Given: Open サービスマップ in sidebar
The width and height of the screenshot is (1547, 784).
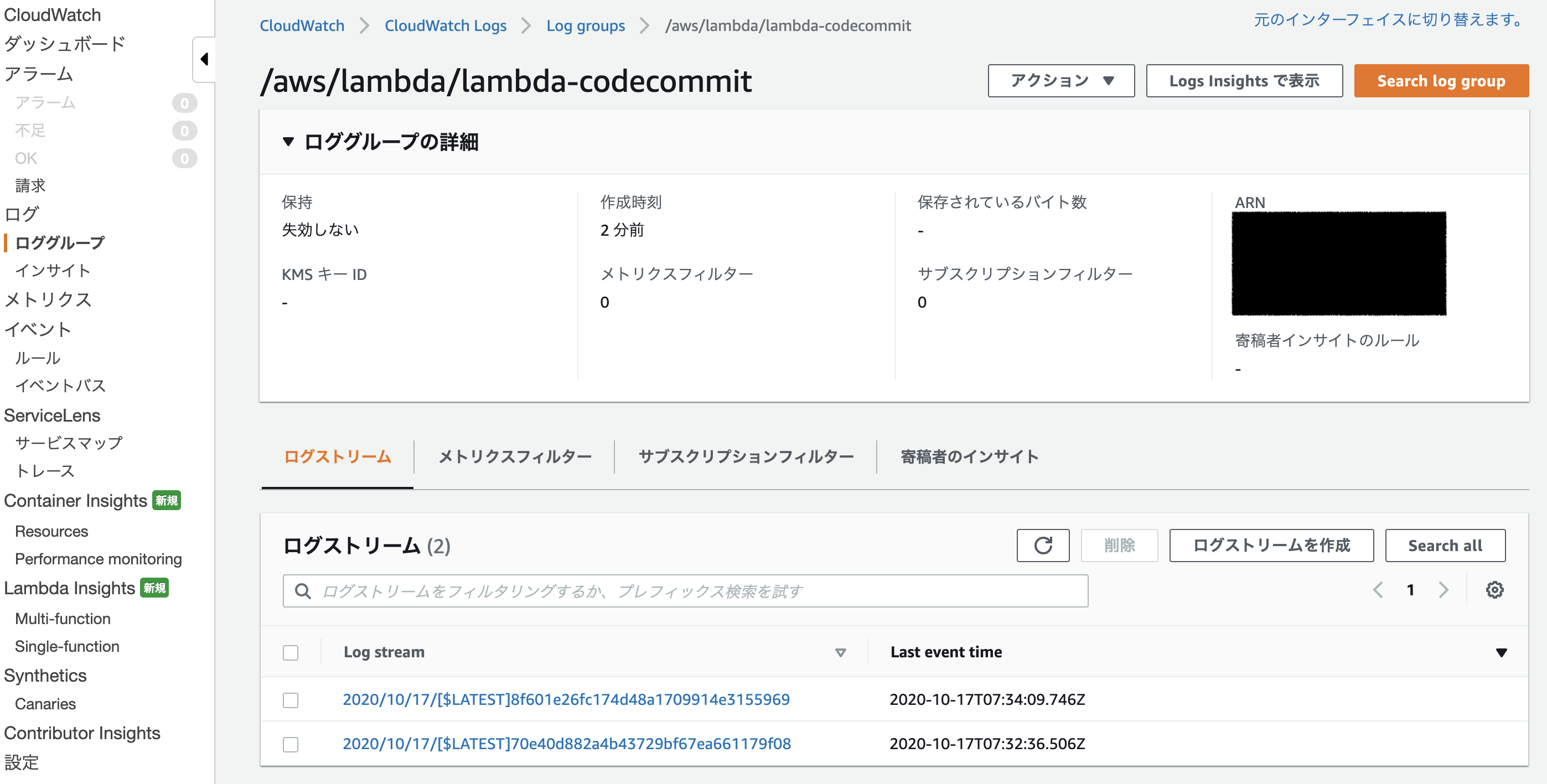Looking at the screenshot, I should 69,443.
